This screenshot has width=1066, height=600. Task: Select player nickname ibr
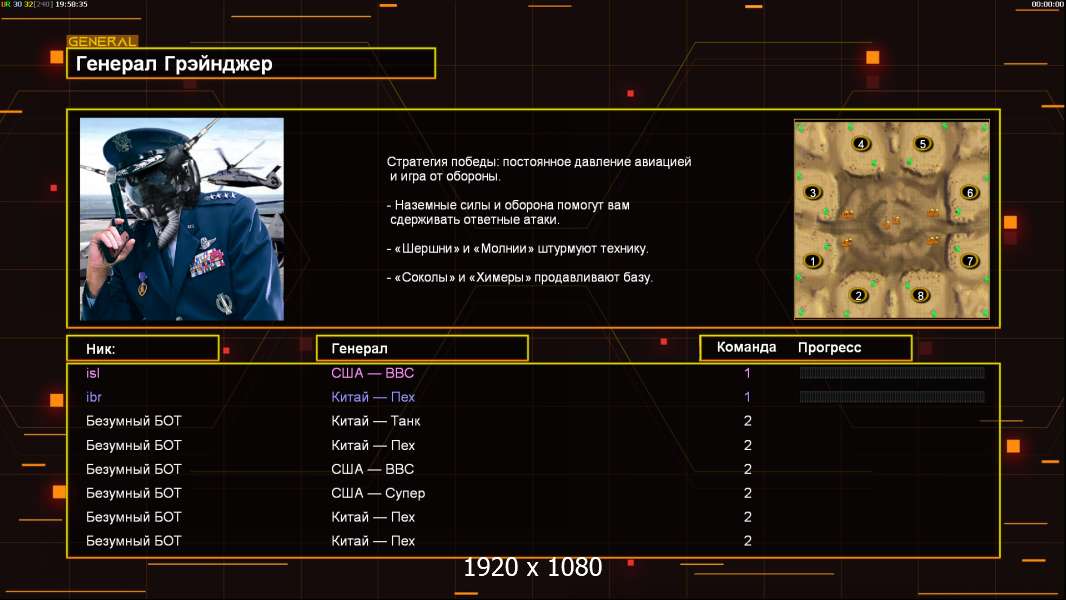click(94, 397)
